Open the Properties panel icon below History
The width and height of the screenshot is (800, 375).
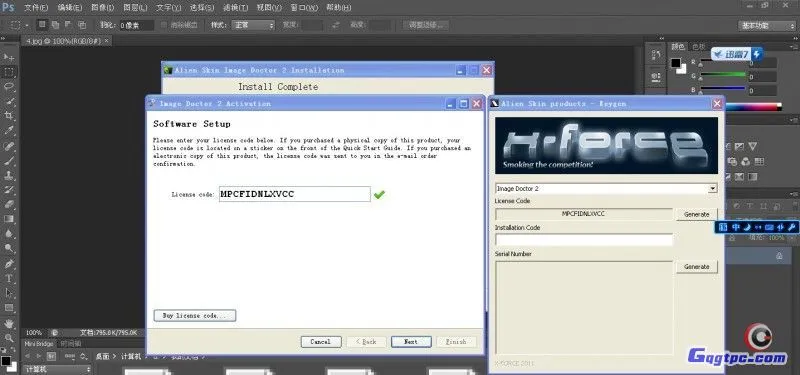(656, 78)
